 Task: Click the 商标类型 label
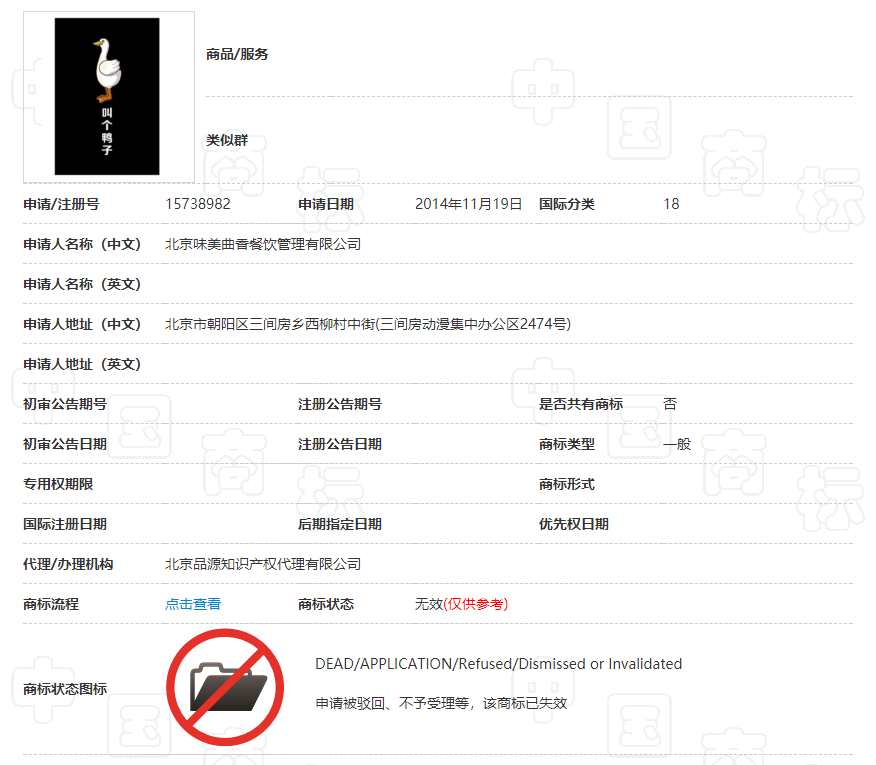pos(566,444)
